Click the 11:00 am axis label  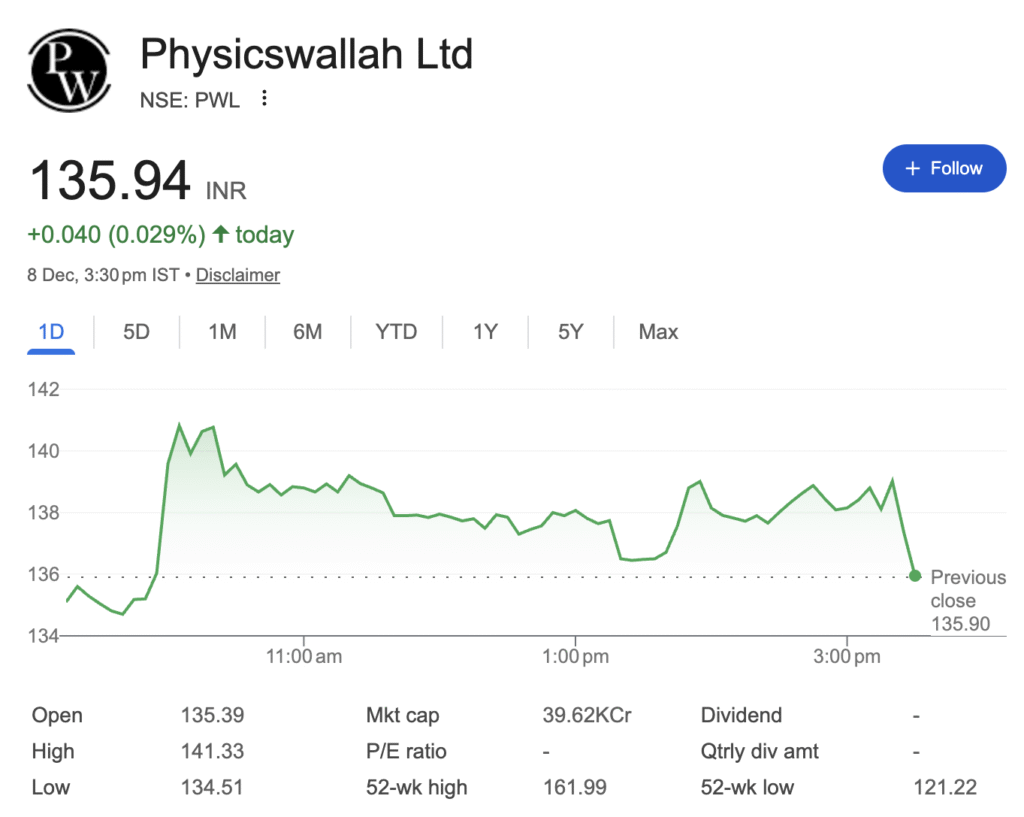click(303, 657)
